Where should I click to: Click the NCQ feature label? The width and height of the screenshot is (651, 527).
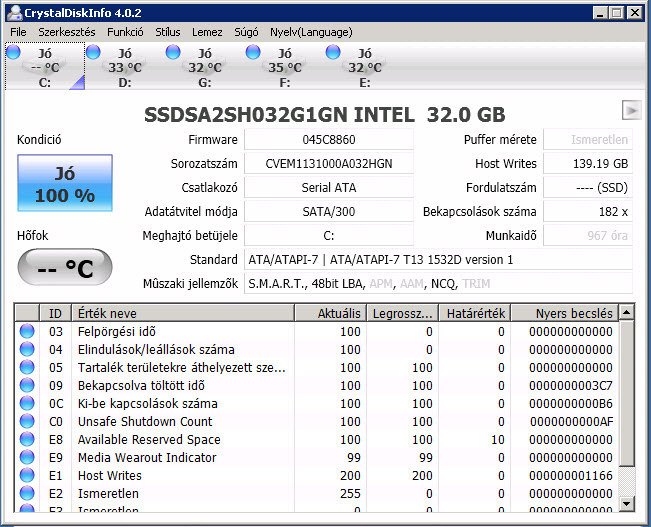(x=444, y=284)
